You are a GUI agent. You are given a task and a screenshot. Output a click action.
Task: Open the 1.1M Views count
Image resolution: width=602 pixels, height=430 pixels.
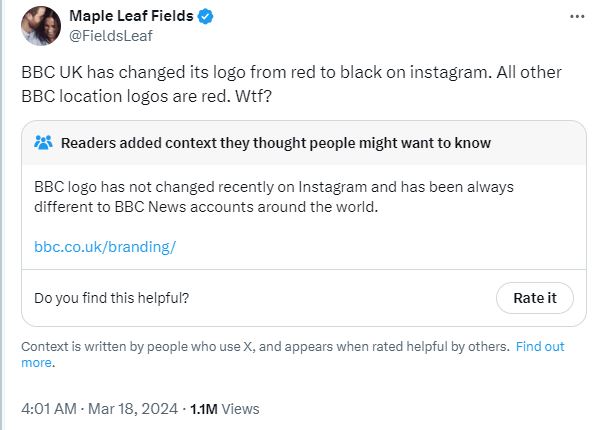[x=223, y=409]
